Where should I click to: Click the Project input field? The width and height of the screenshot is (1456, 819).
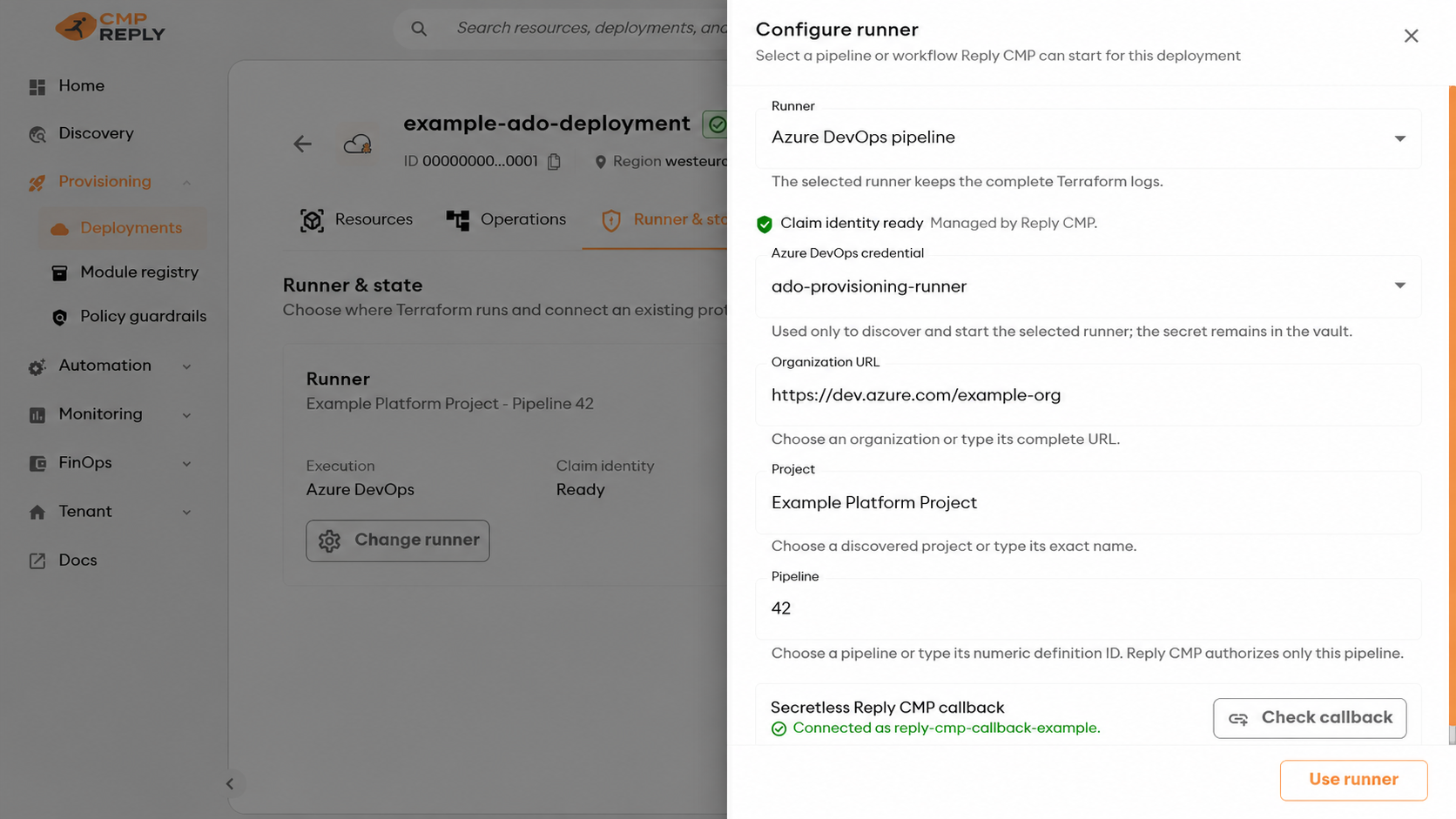coord(1089,503)
